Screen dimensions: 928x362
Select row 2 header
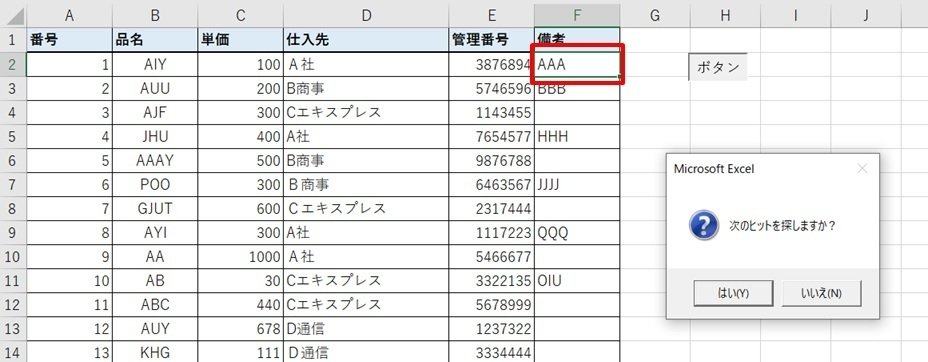click(x=13, y=64)
